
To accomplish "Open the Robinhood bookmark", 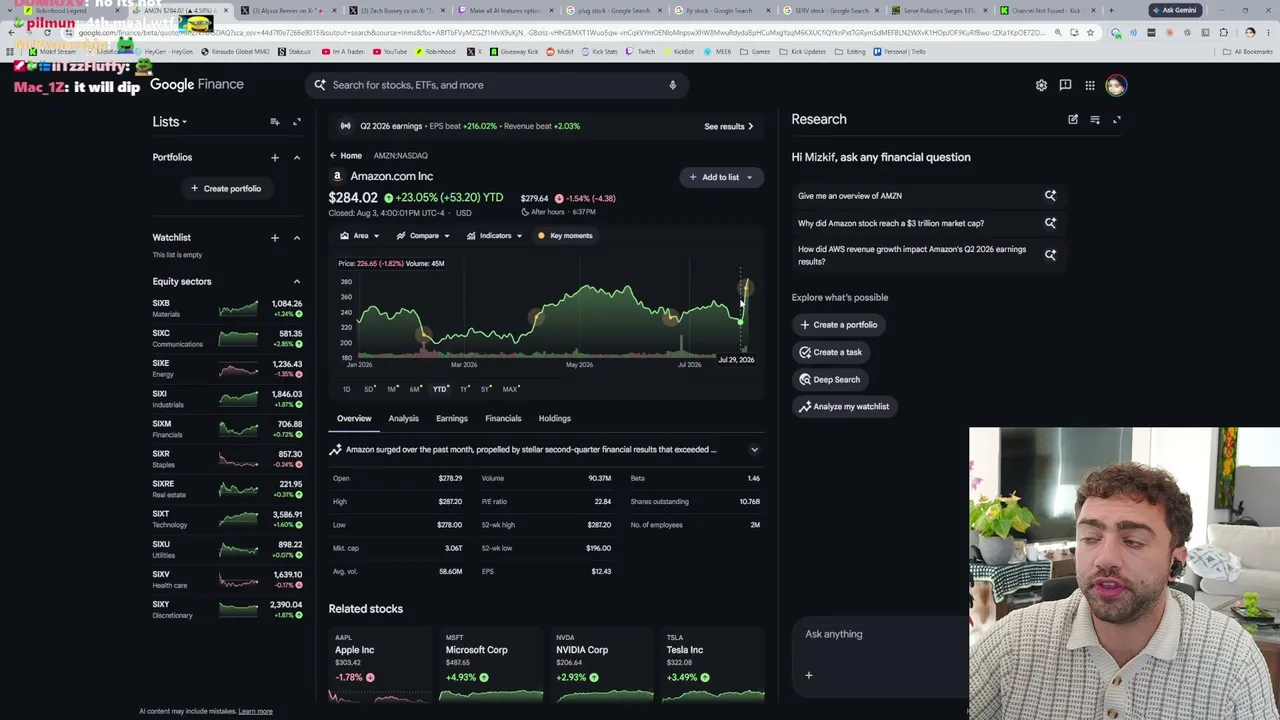I will coord(435,51).
